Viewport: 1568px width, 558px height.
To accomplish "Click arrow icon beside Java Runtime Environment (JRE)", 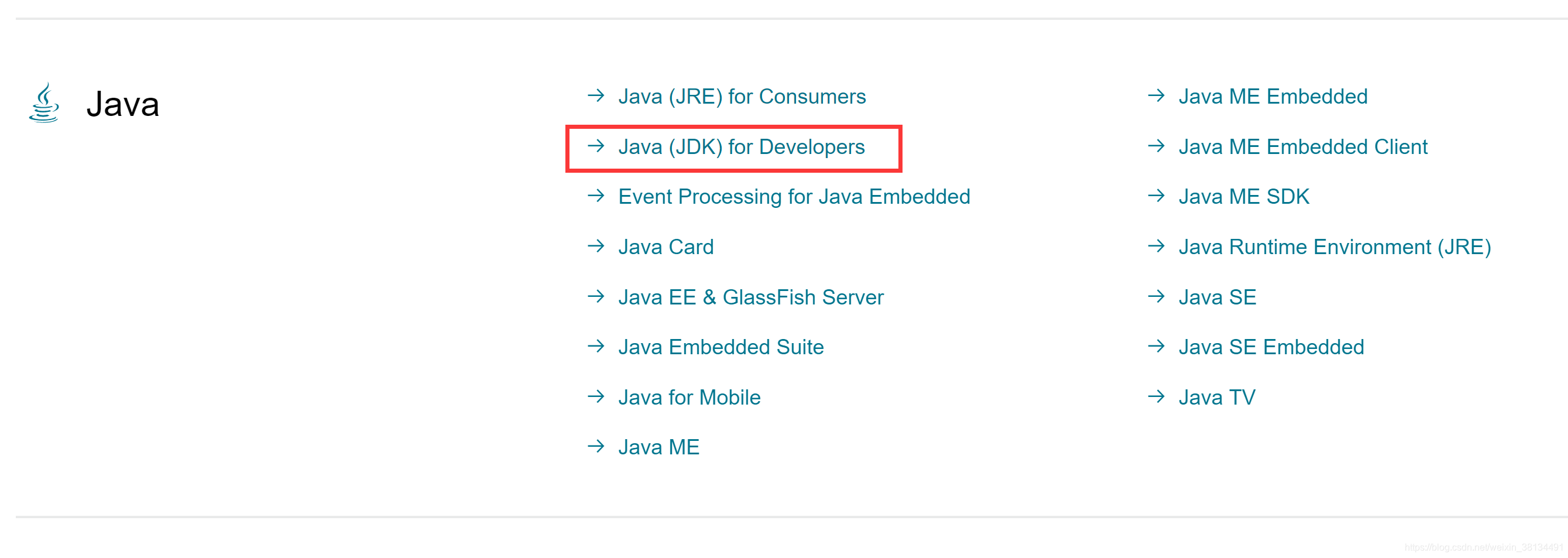I will (1156, 246).
